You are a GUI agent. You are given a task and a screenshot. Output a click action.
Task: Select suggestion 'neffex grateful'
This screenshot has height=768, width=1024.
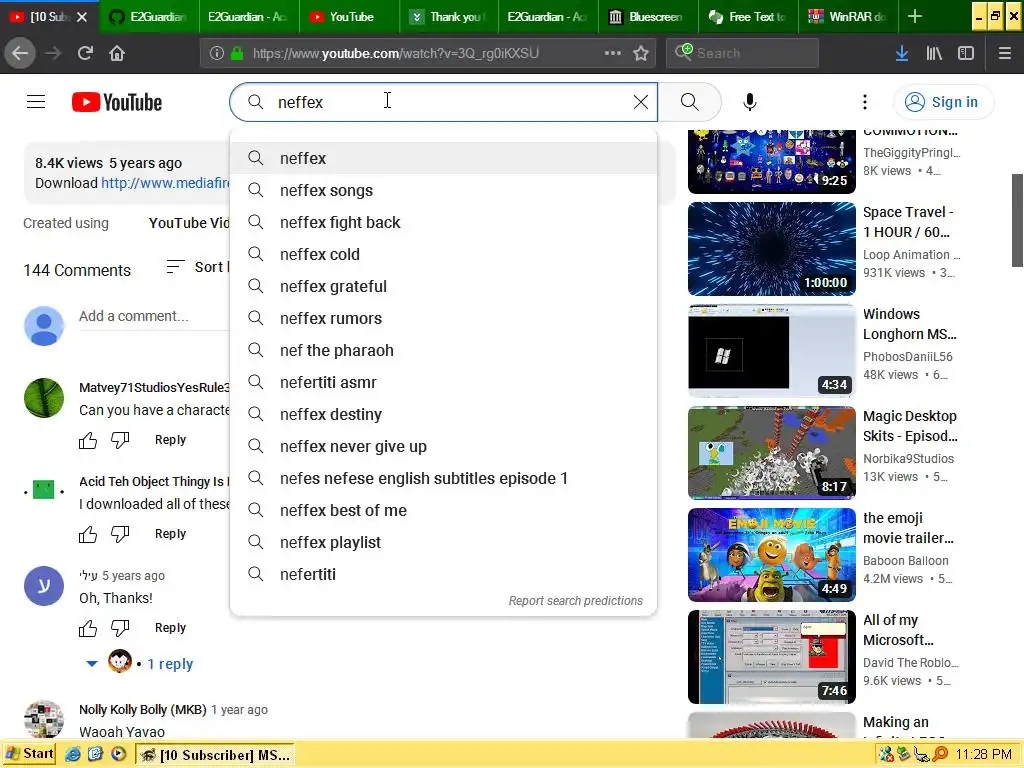click(443, 286)
